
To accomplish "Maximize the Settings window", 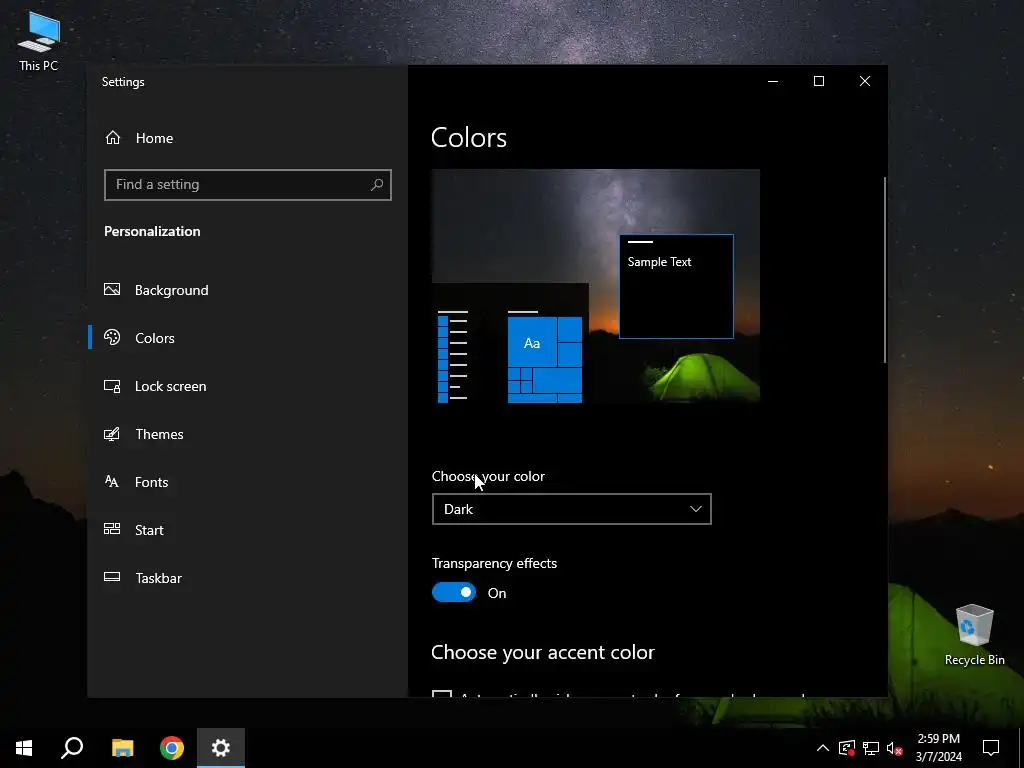I will point(819,81).
